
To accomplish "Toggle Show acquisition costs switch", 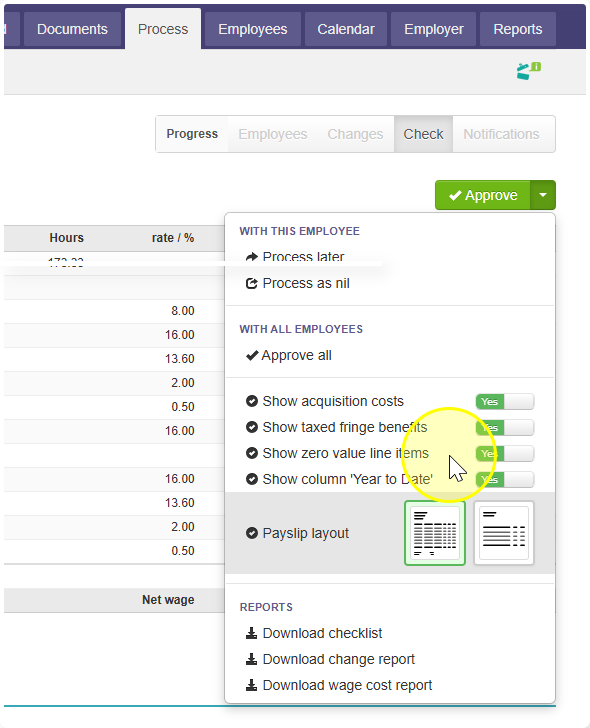I will [x=505, y=402].
